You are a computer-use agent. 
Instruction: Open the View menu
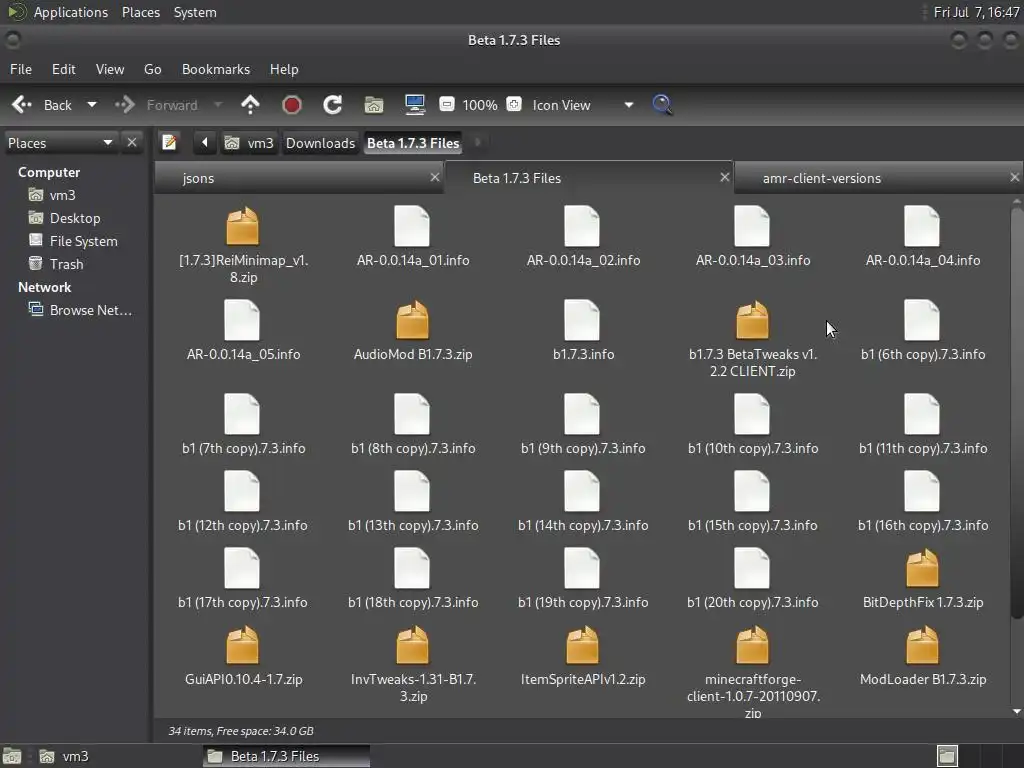click(110, 69)
